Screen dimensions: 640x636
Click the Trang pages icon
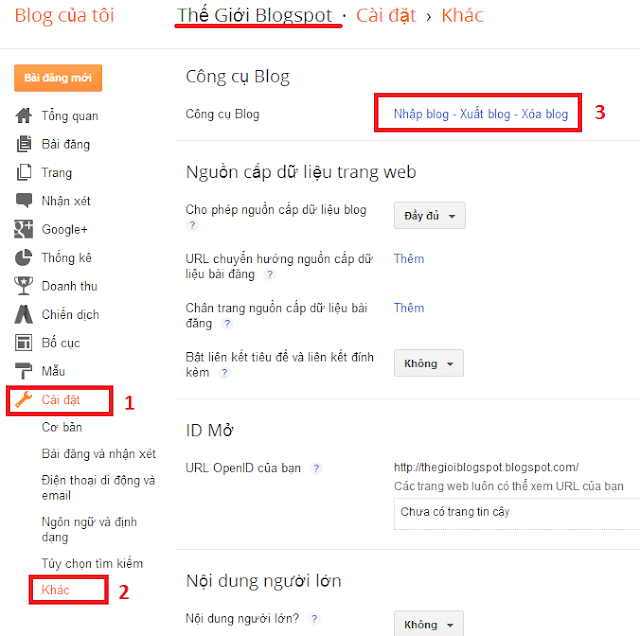(x=24, y=172)
